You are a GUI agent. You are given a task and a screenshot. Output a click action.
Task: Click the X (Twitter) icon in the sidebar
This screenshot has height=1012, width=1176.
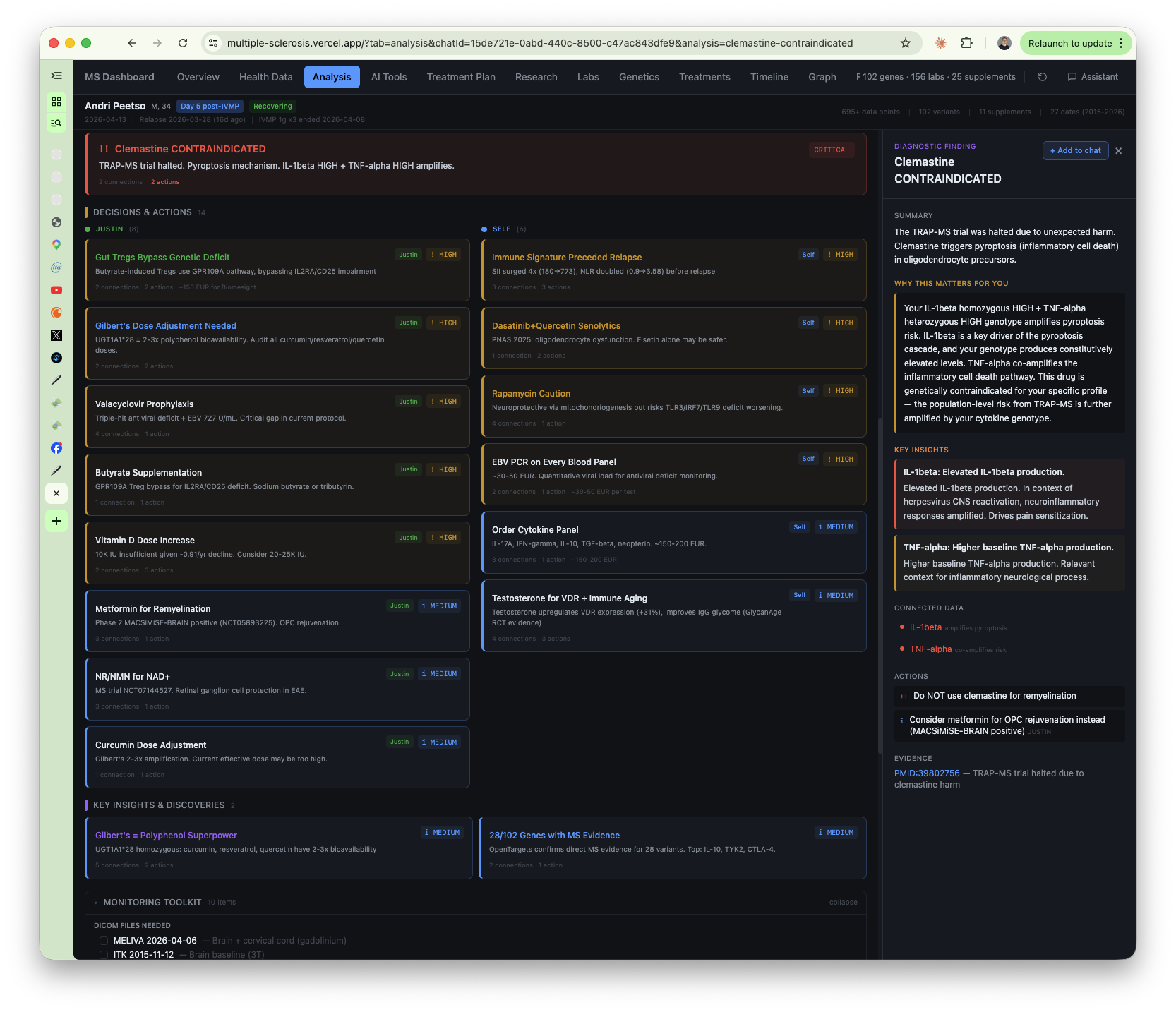click(56, 335)
